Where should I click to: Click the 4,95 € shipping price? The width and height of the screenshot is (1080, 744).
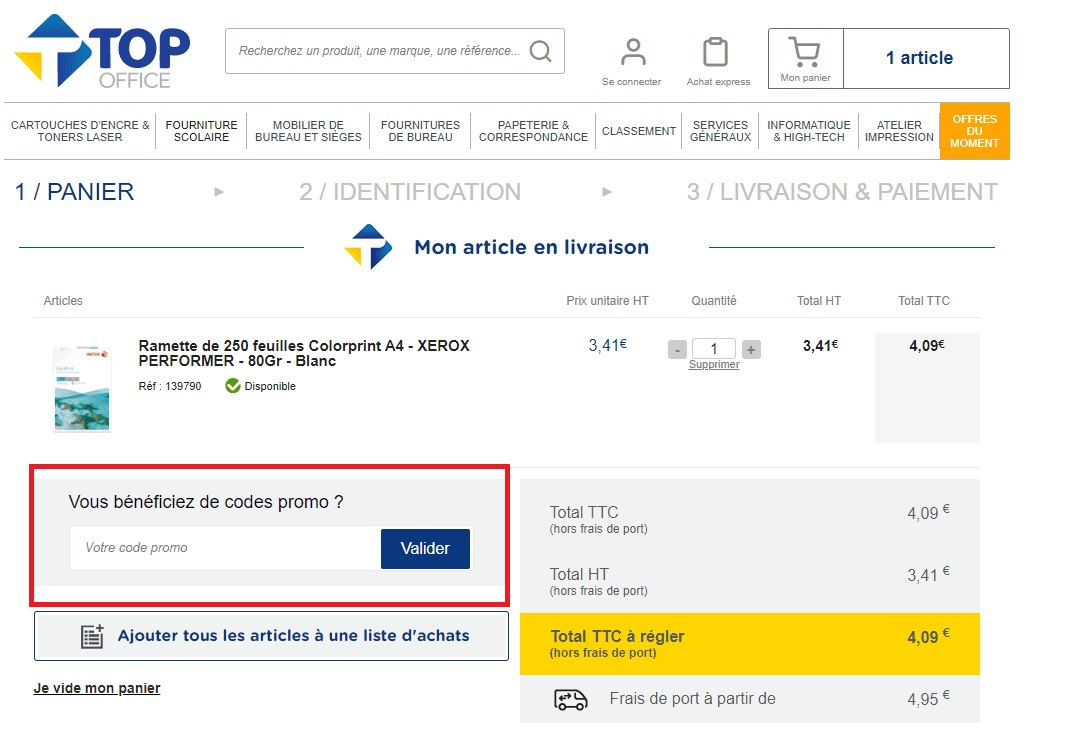coord(928,698)
